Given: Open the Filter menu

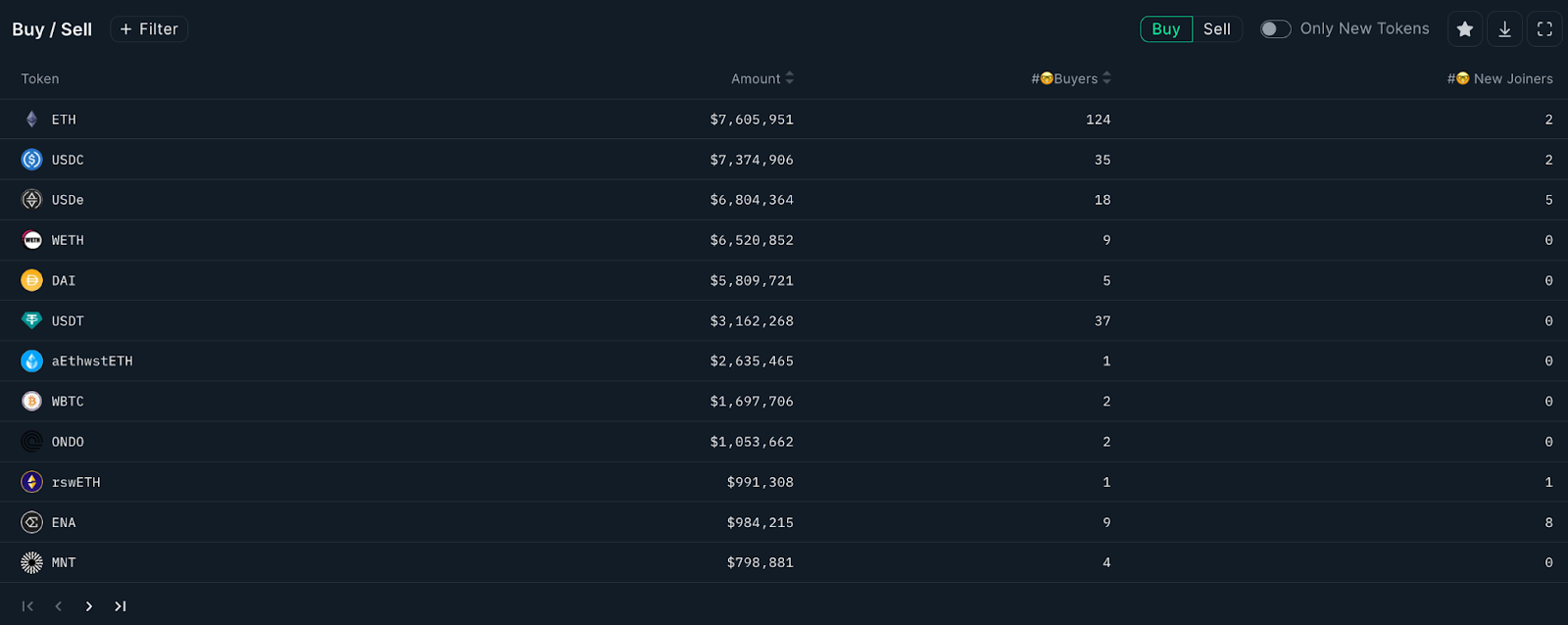Looking at the screenshot, I should (x=148, y=28).
